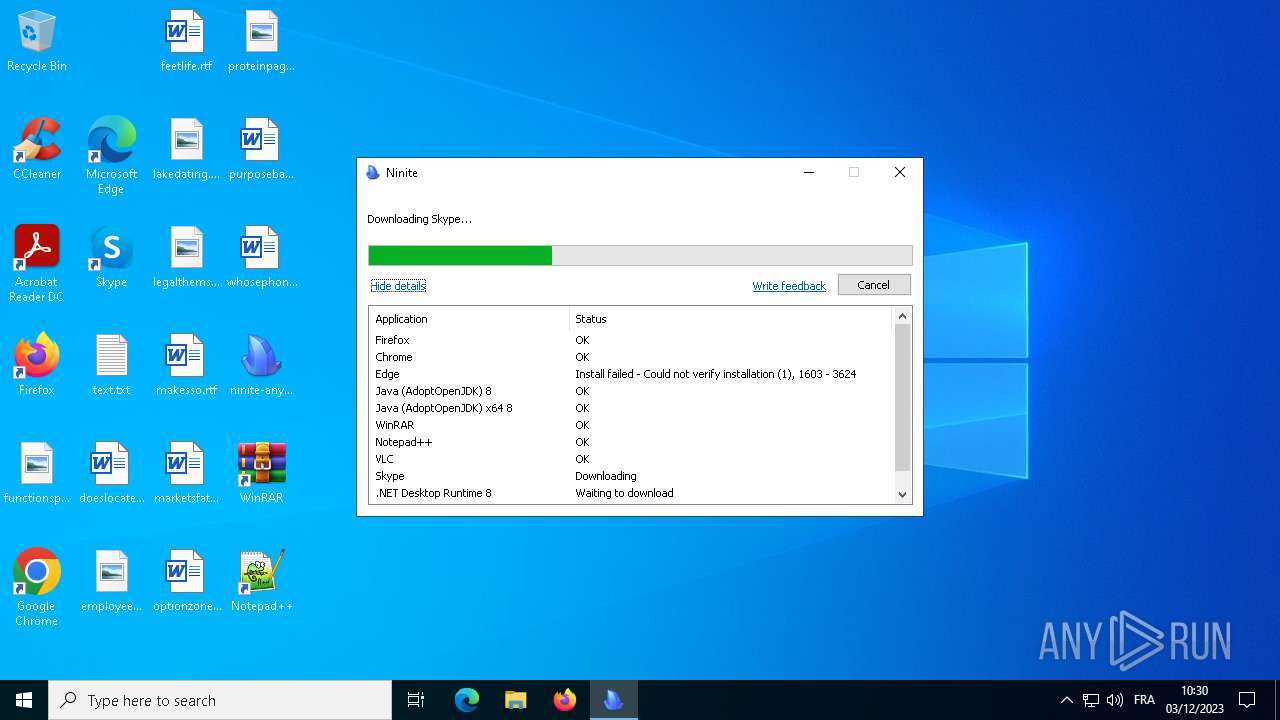Open Firefox from the taskbar
The image size is (1280, 720).
coord(565,700)
